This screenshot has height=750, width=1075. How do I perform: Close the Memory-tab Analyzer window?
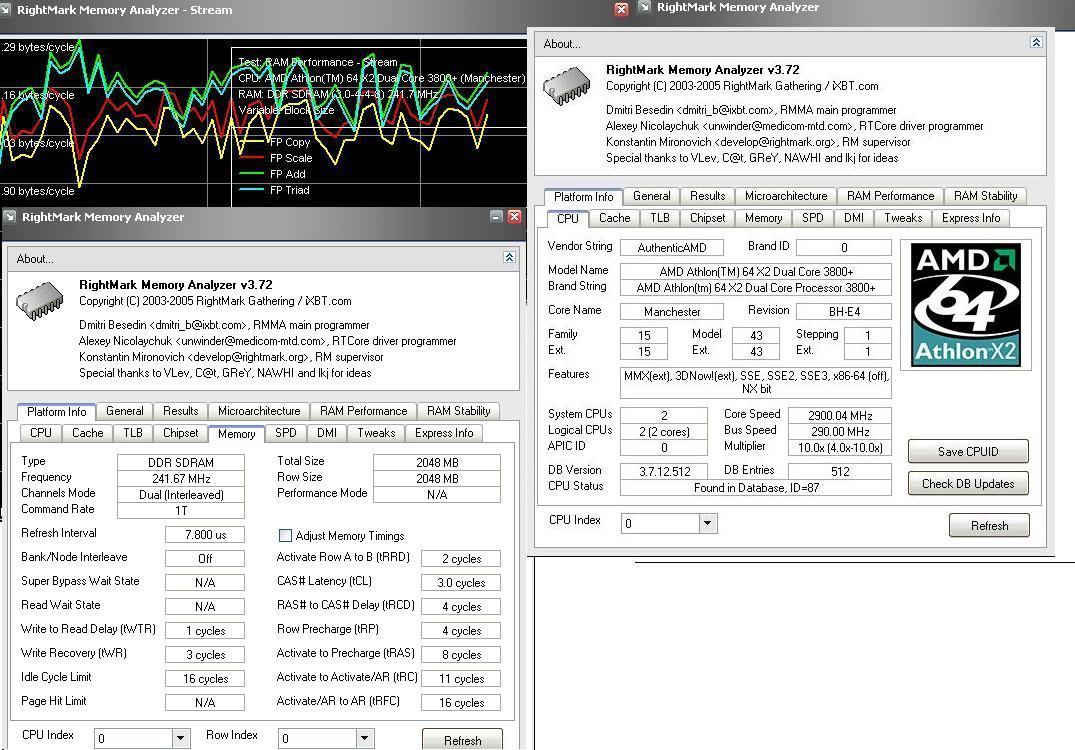tap(514, 217)
